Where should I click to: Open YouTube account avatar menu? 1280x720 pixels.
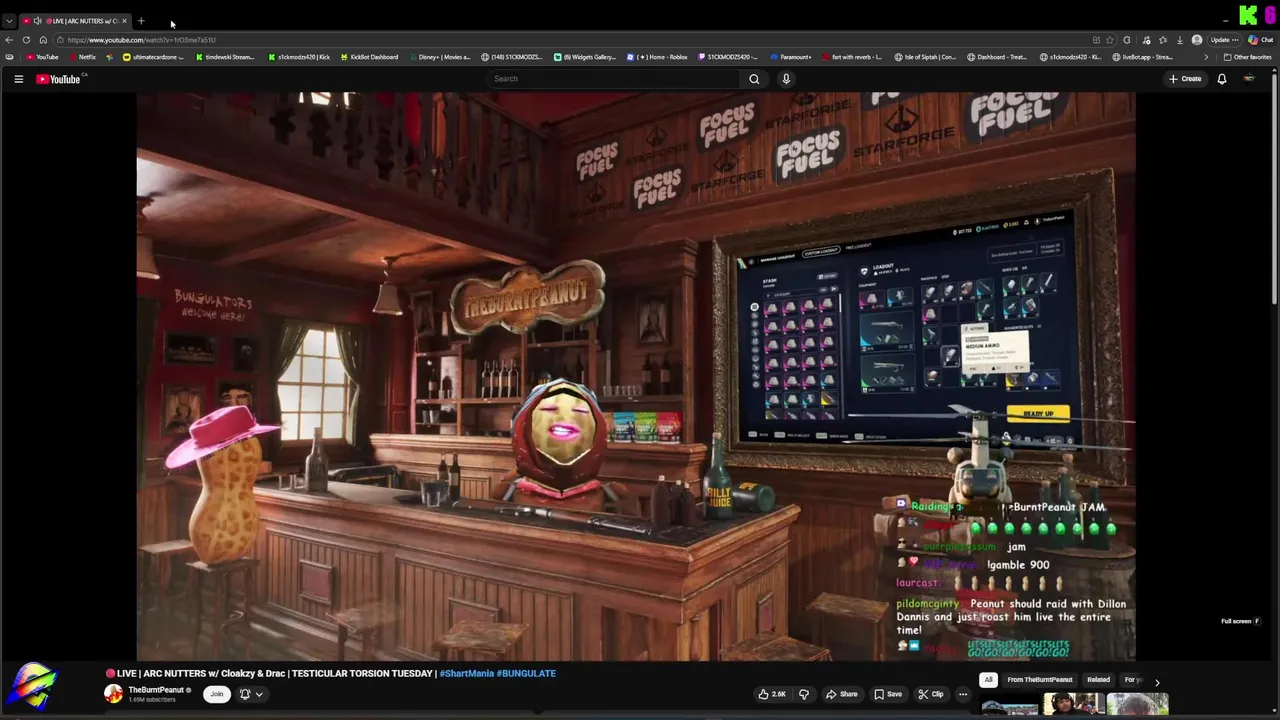tap(1249, 79)
